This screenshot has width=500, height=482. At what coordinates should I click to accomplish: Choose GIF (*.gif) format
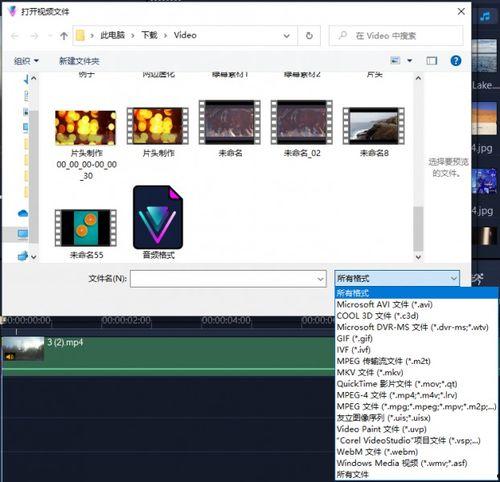click(416, 338)
